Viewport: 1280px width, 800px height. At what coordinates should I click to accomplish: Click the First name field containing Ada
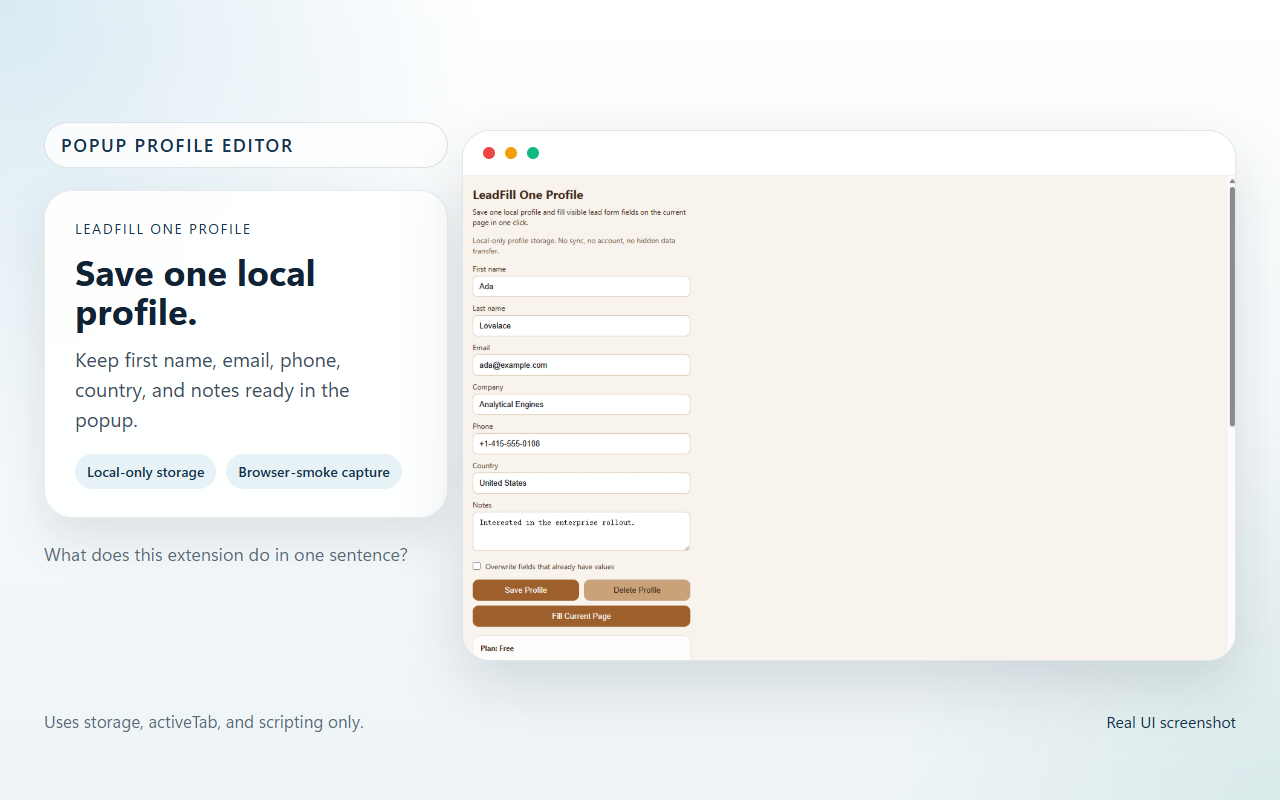click(581, 286)
